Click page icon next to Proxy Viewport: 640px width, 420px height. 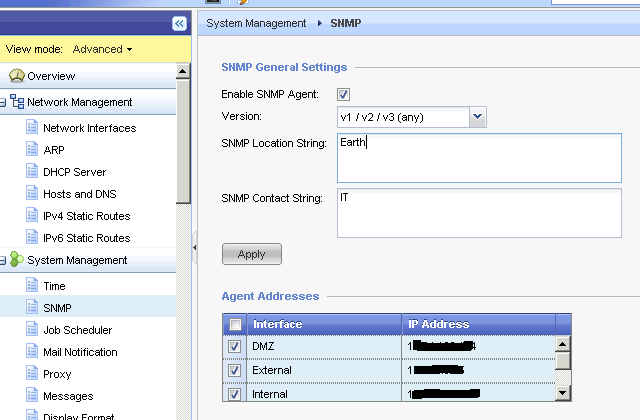point(32,373)
